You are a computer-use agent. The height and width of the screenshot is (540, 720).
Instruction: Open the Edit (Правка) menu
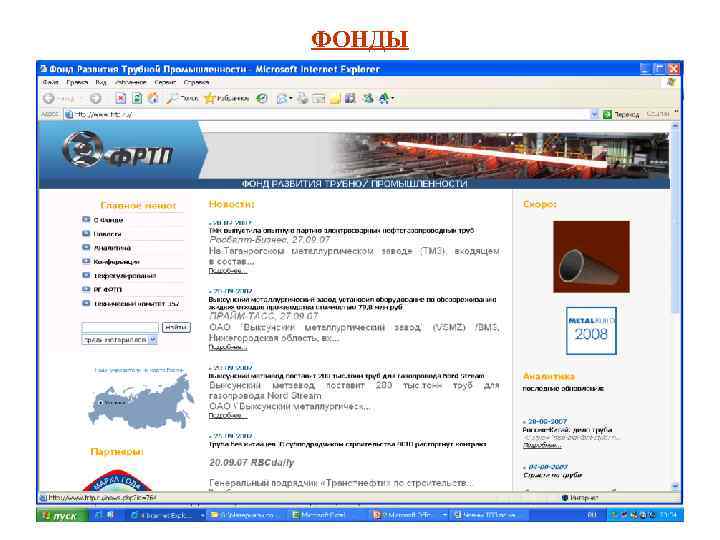(x=77, y=83)
